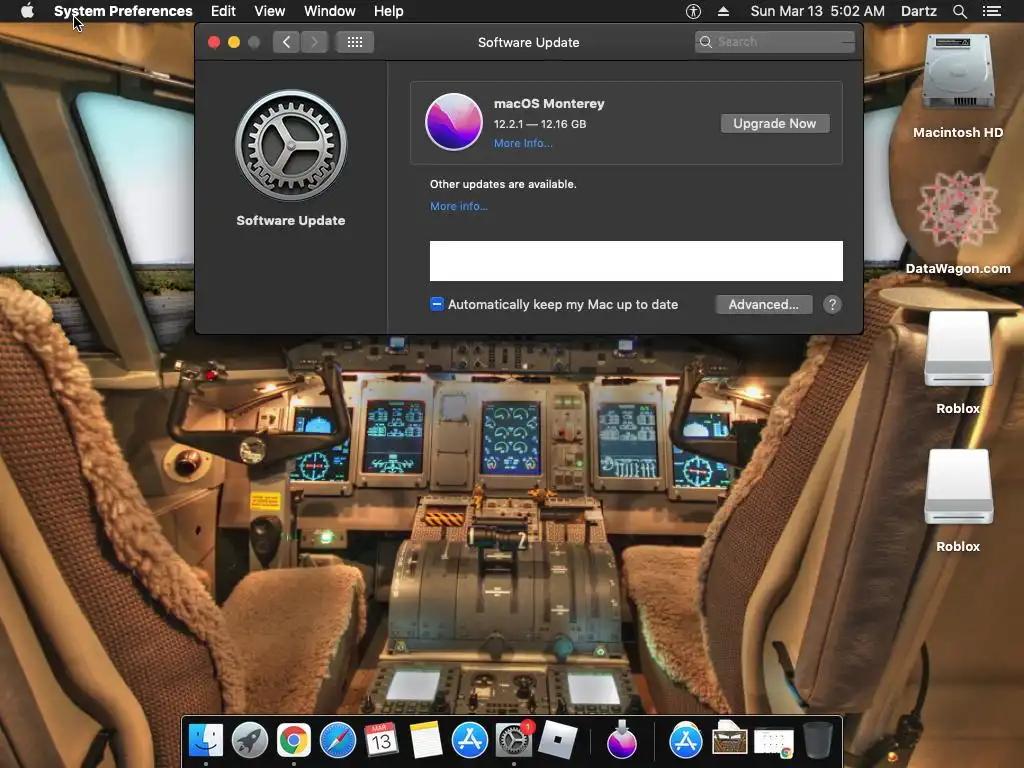Open the Edit menu
Image resolution: width=1024 pixels, height=768 pixels.
pyautogui.click(x=223, y=11)
